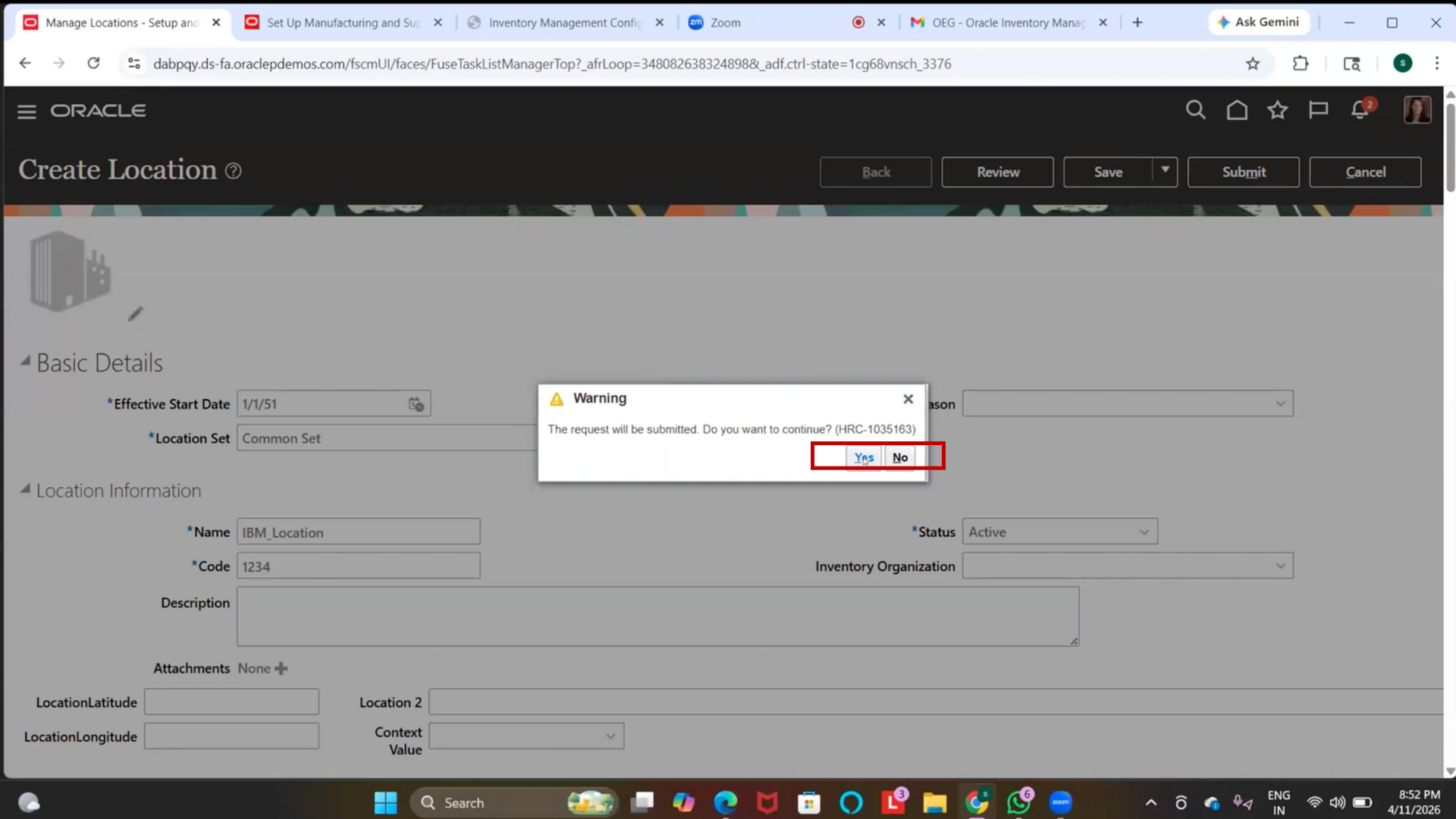This screenshot has width=1456, height=819.
Task: Show hidden system tray icons
Action: pyautogui.click(x=1150, y=802)
